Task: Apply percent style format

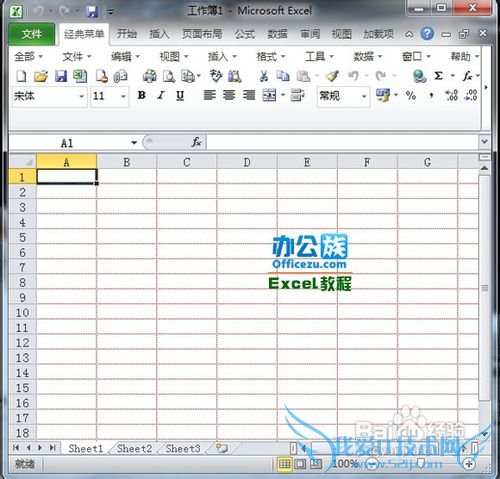Action: 411,96
